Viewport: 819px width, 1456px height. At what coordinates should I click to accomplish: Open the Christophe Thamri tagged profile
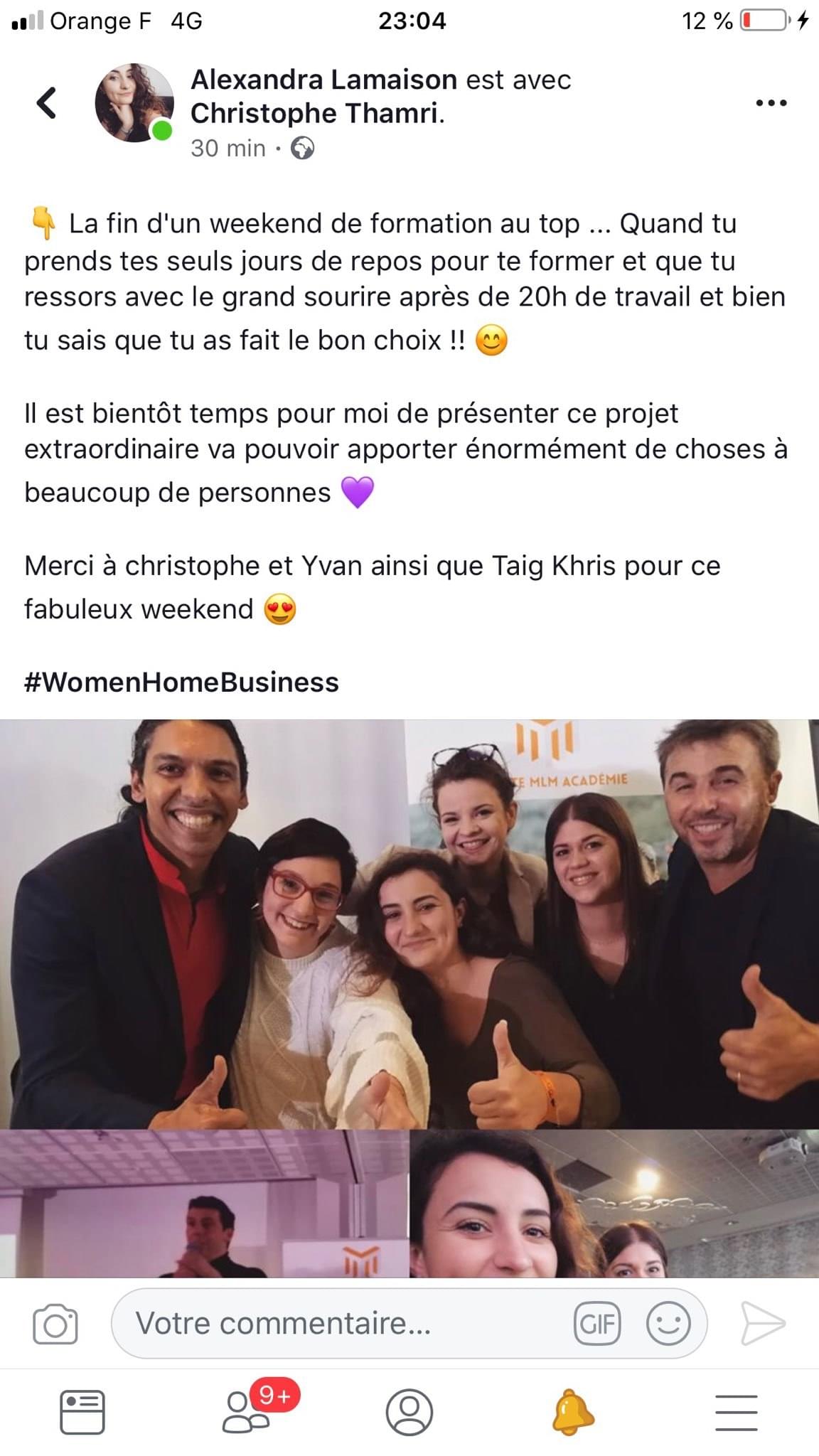317,113
